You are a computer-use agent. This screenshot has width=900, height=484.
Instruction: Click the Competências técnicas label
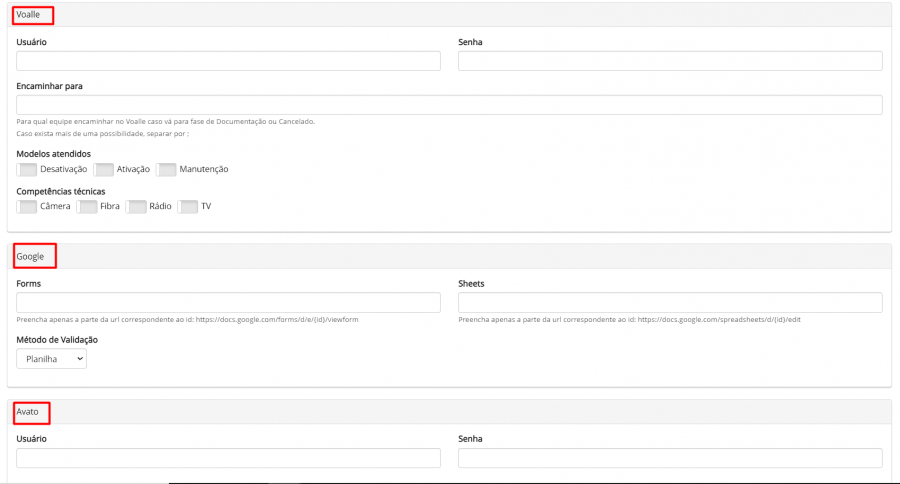point(61,191)
